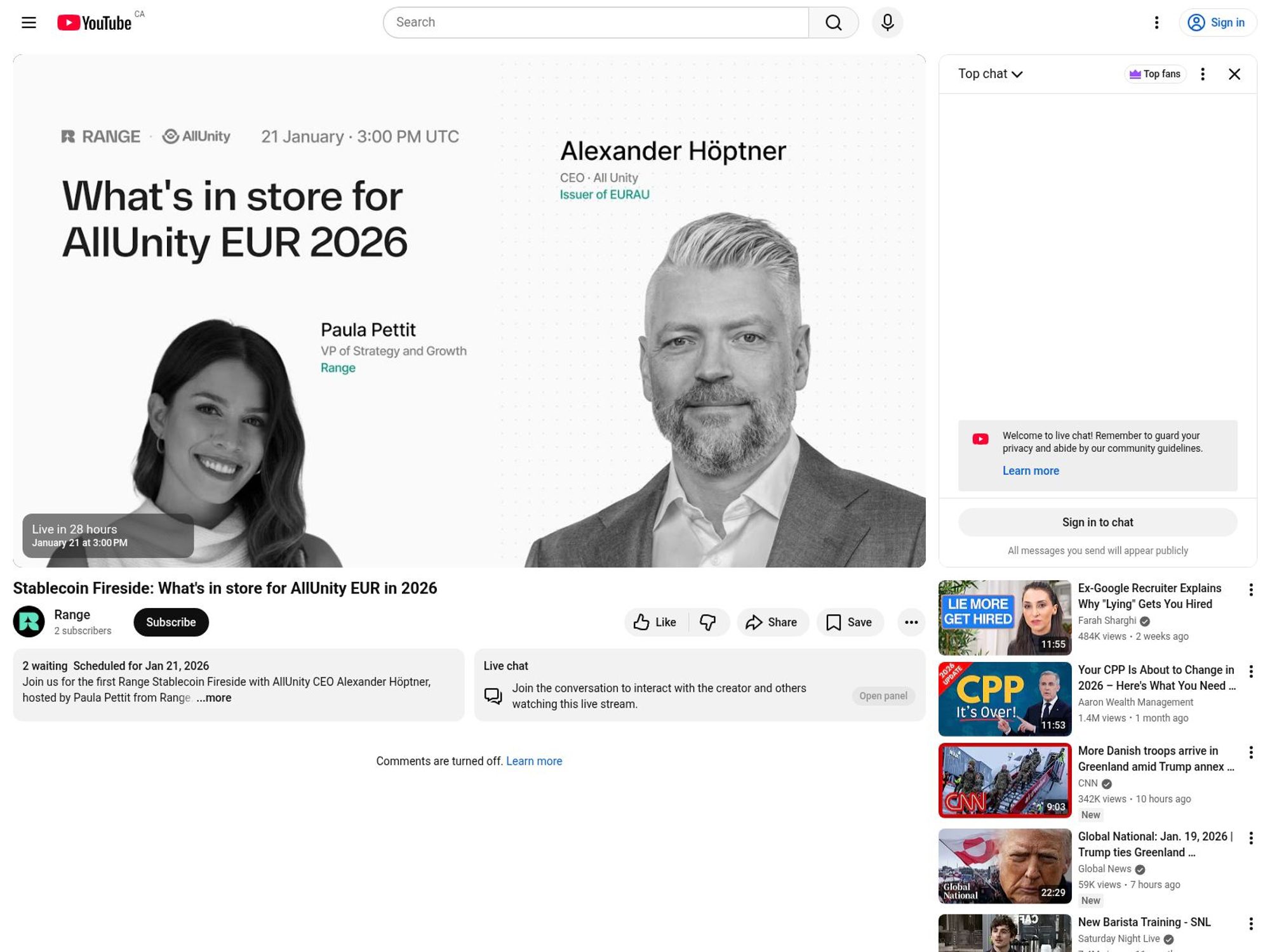Screen dimensions: 1270x952
Task: Open the hamburger guide menu
Action: (x=29, y=23)
